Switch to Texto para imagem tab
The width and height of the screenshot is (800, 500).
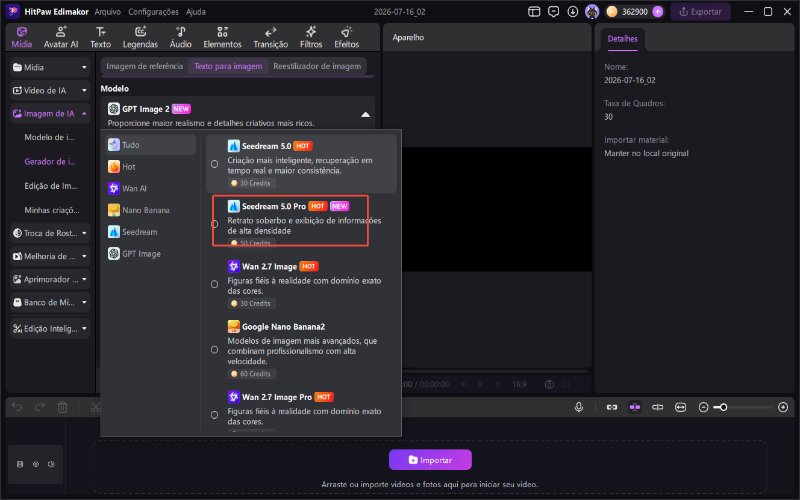click(228, 66)
